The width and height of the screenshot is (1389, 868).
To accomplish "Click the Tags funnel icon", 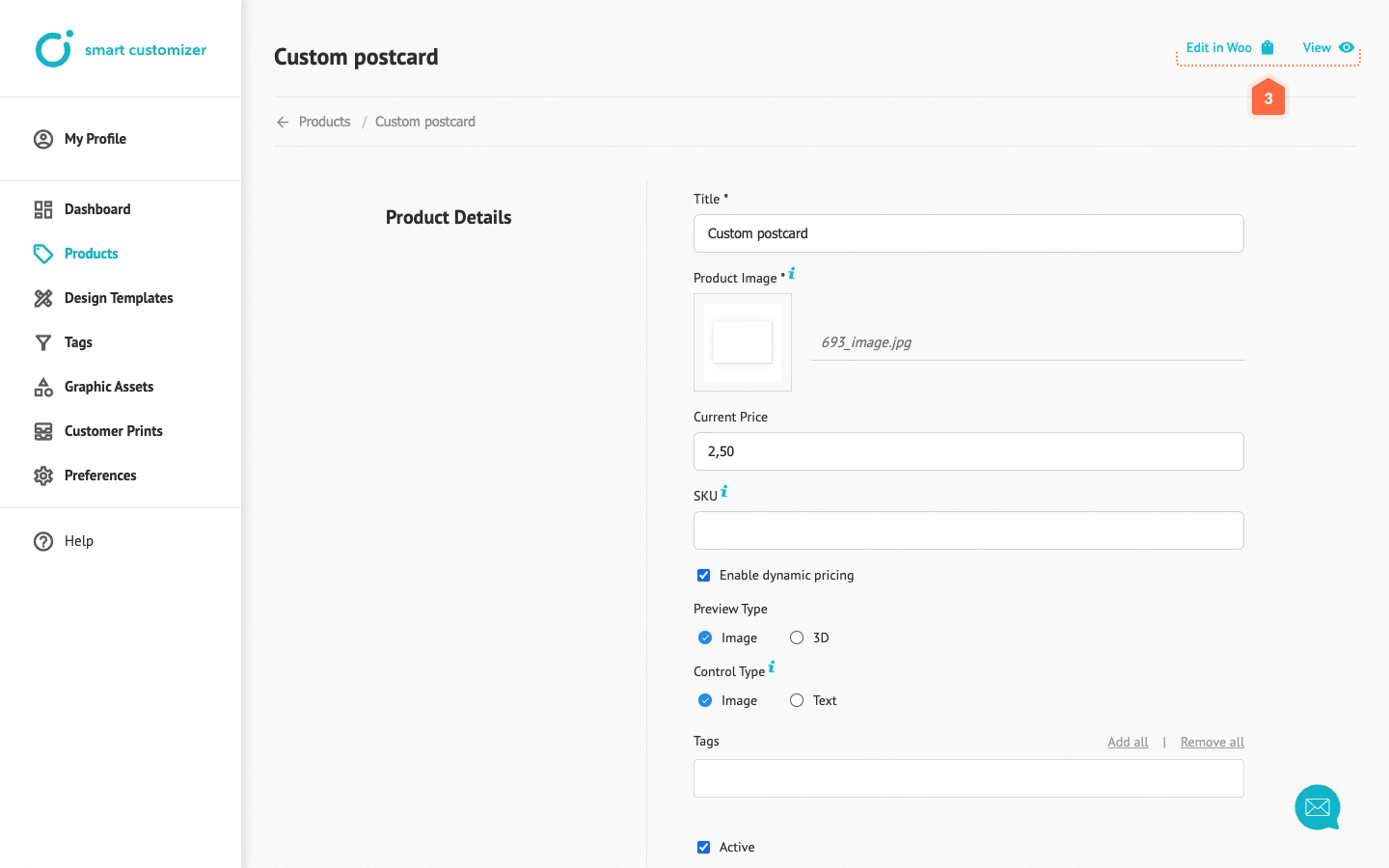I will pos(43,342).
